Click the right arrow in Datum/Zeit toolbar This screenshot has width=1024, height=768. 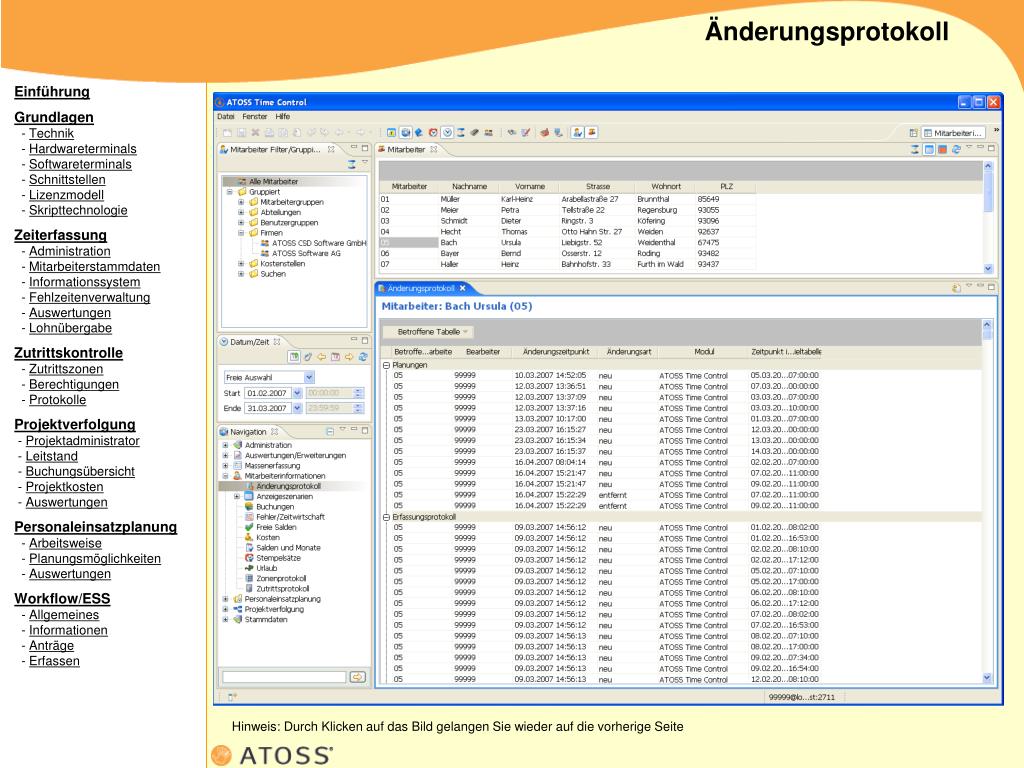coord(349,357)
